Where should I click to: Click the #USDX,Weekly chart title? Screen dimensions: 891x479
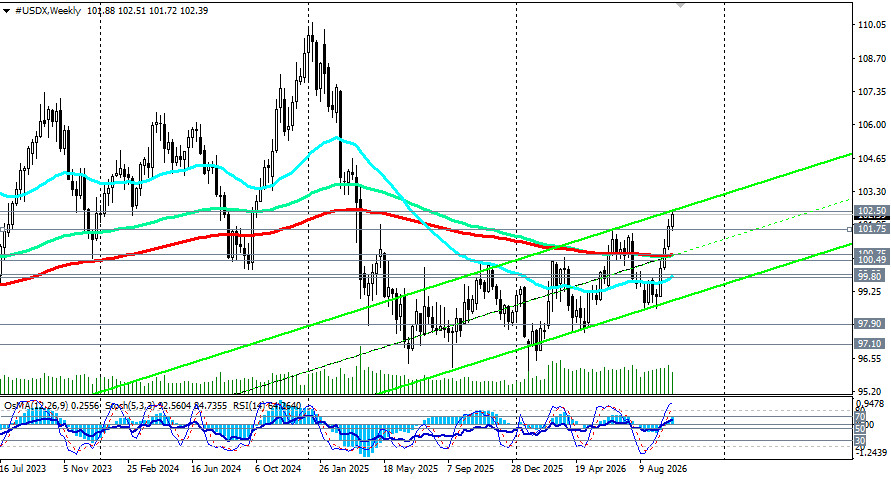click(x=49, y=11)
